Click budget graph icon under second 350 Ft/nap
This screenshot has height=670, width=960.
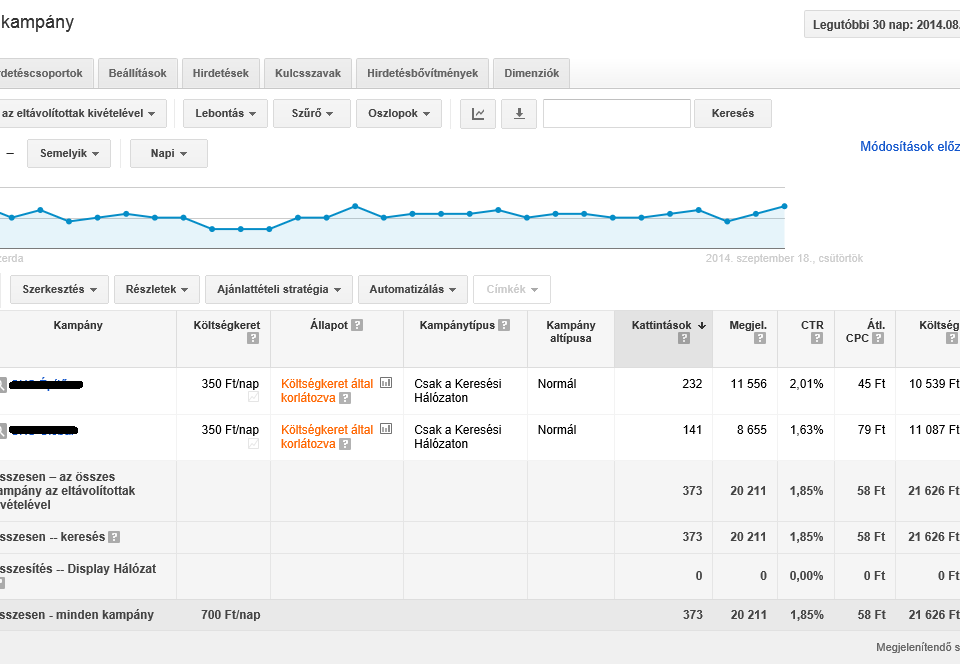tap(253, 443)
